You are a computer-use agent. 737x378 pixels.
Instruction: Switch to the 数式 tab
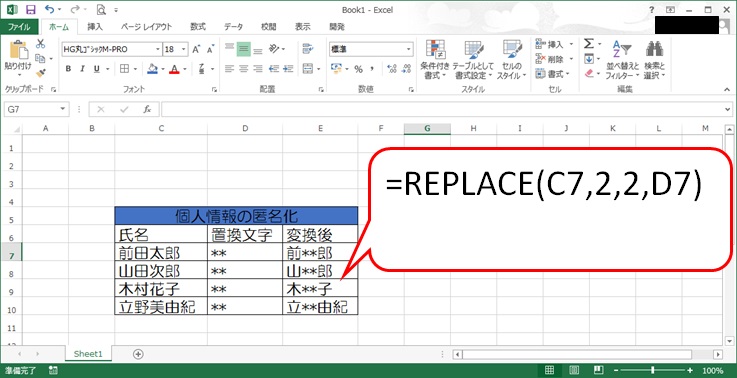198,27
